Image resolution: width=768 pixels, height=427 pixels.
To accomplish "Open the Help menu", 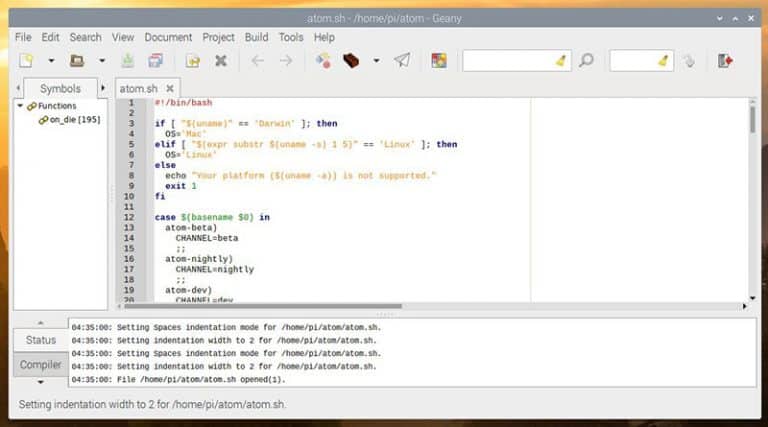I will [324, 37].
